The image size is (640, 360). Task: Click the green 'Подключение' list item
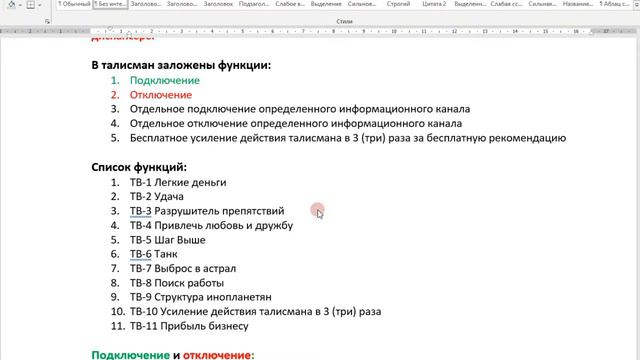coord(165,80)
